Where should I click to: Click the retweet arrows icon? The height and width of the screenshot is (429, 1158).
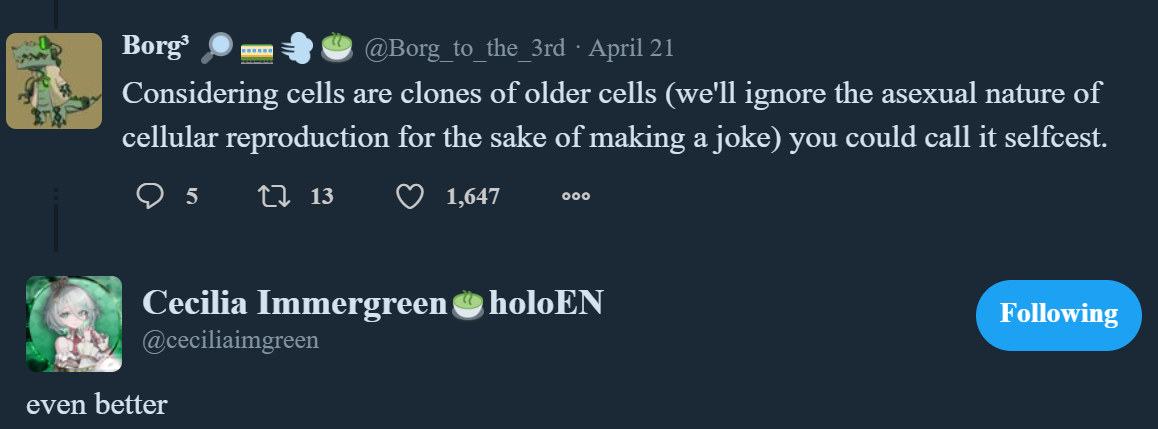274,196
